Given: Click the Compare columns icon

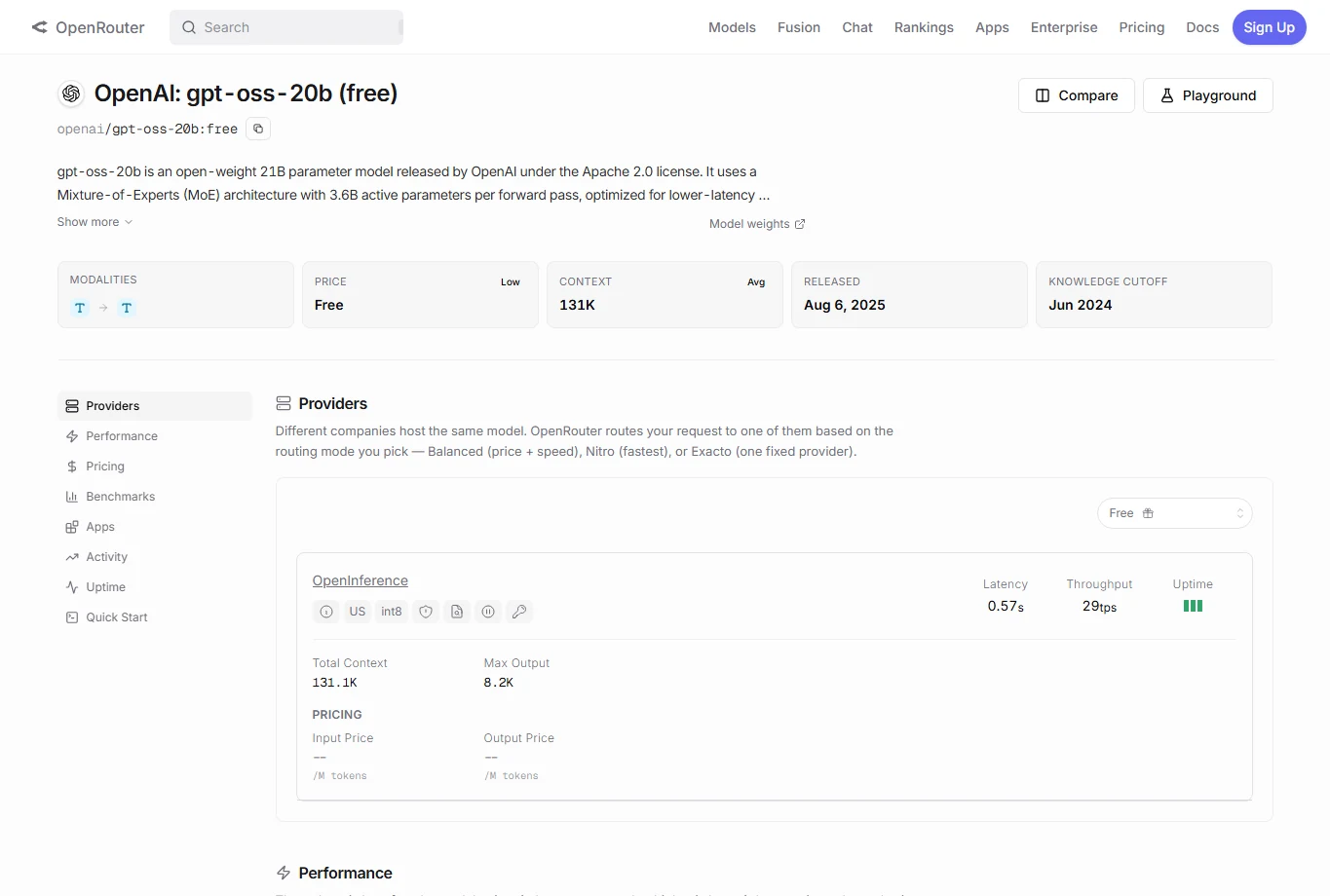Looking at the screenshot, I should tap(1043, 95).
